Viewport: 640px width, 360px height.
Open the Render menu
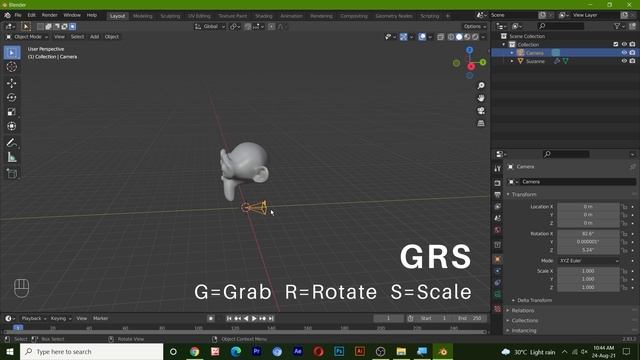point(49,15)
